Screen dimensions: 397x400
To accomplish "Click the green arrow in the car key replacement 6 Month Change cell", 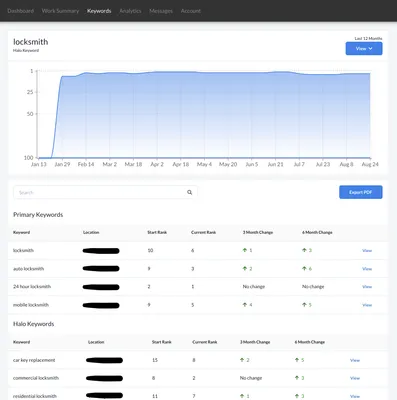I will (297, 360).
